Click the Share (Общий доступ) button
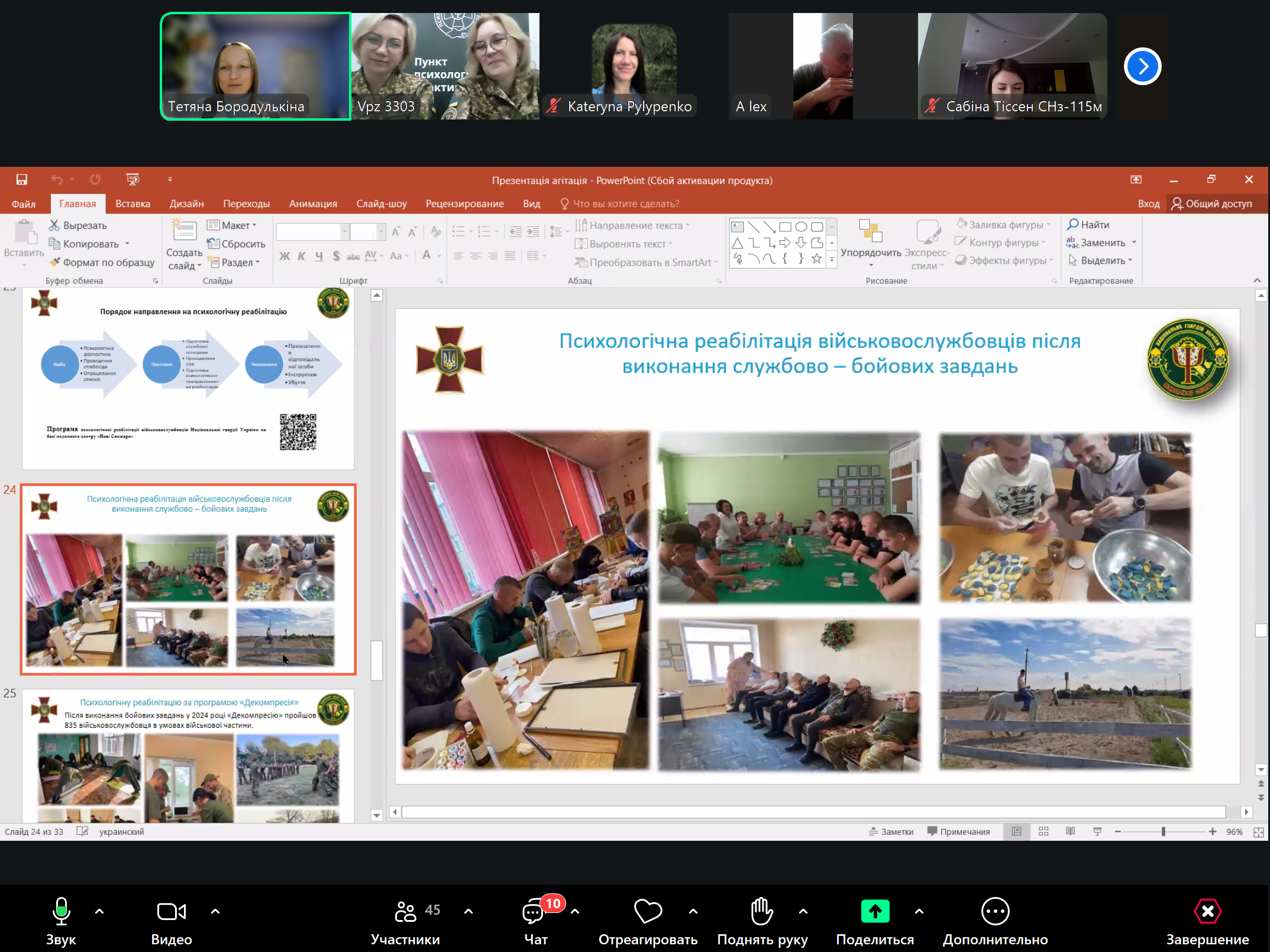The height and width of the screenshot is (952, 1270). click(x=1212, y=204)
